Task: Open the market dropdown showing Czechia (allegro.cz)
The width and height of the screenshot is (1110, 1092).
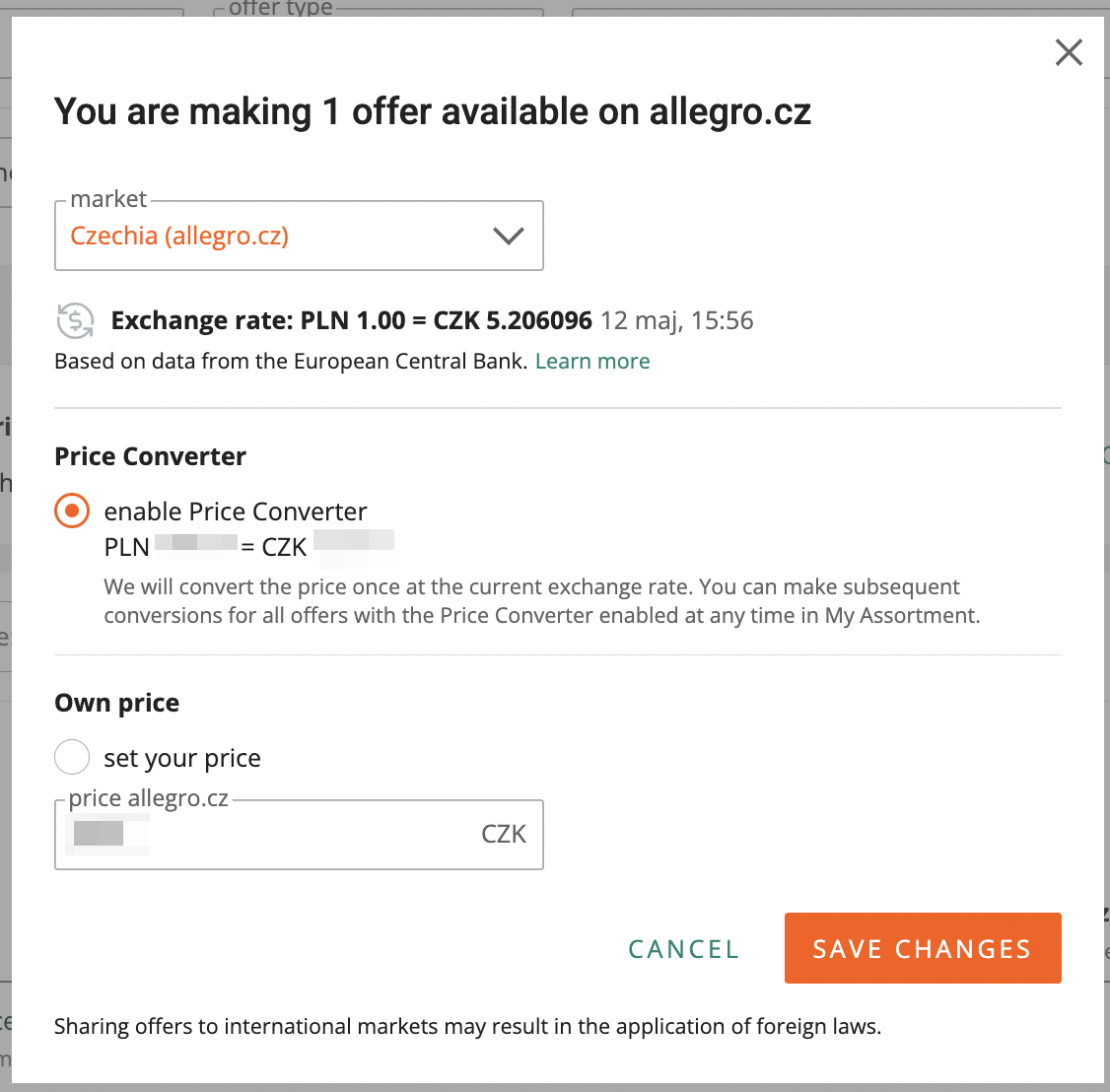Action: coord(299,236)
